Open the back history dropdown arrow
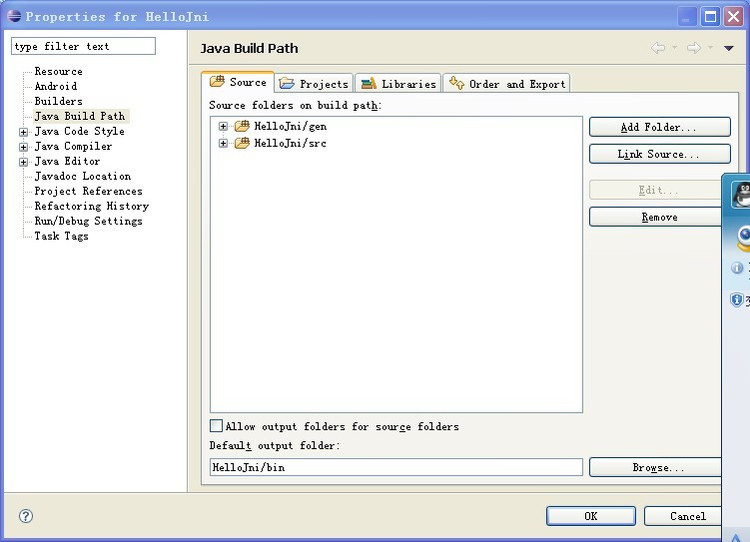750x542 pixels. [x=674, y=47]
